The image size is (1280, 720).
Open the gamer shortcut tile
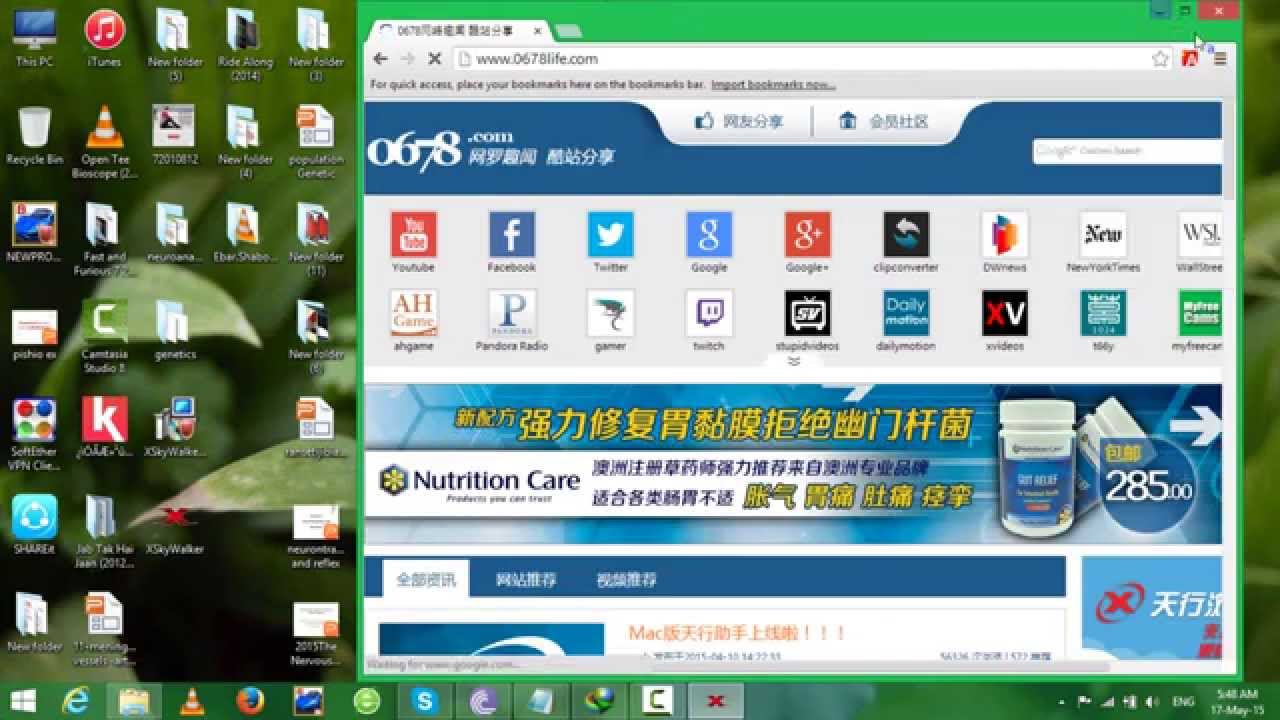pos(610,321)
